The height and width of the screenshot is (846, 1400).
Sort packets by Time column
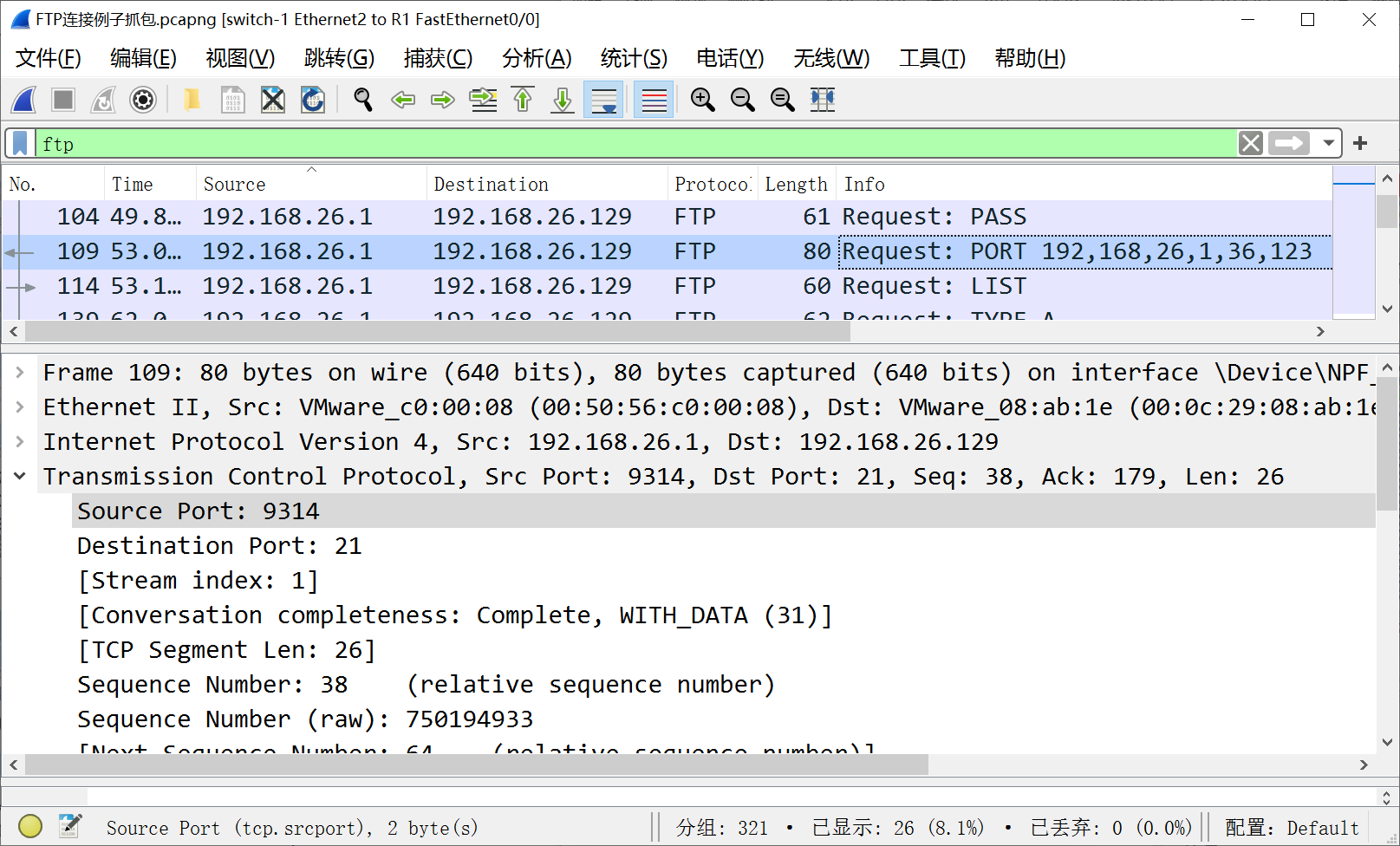tap(151, 184)
